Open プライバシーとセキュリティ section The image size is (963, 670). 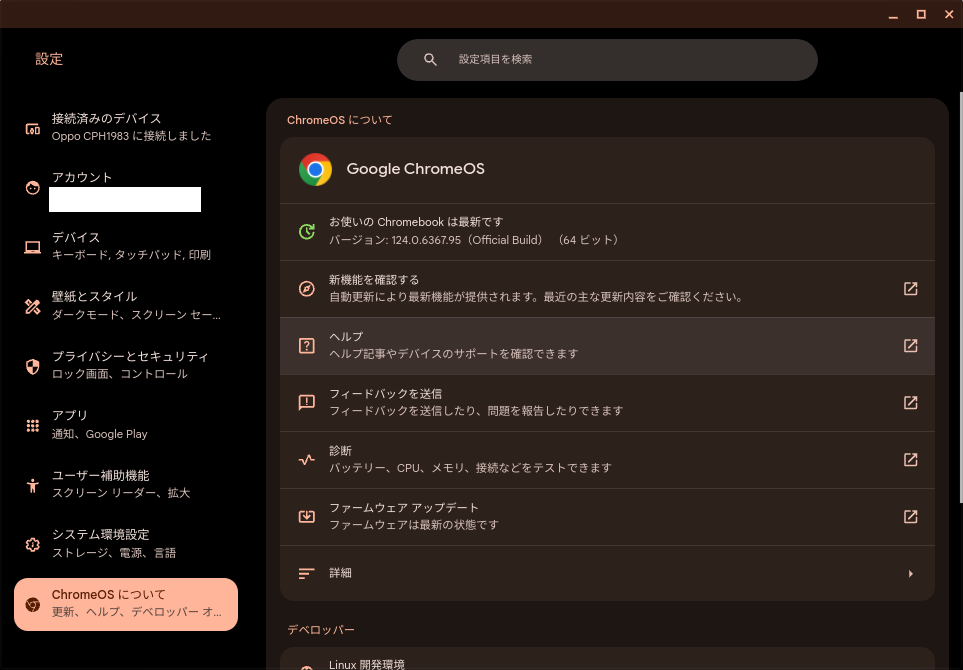(126, 365)
